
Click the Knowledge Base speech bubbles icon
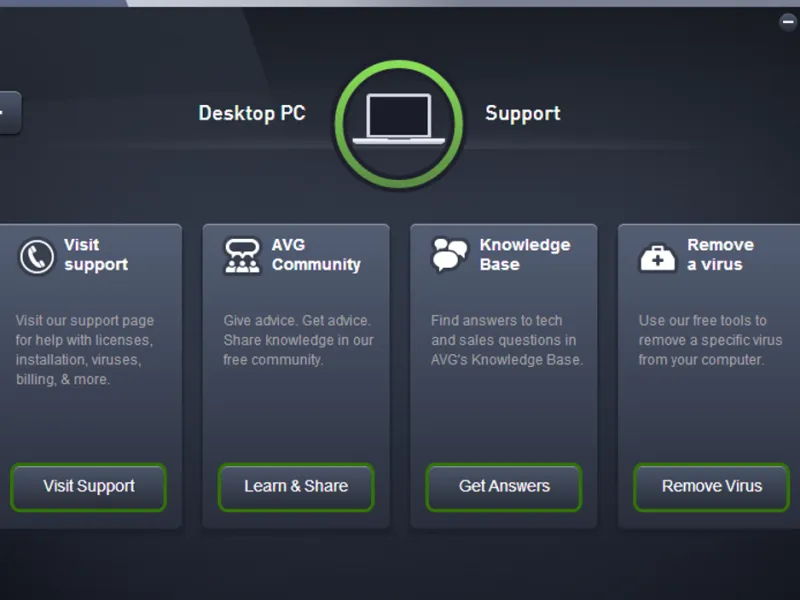tap(449, 255)
